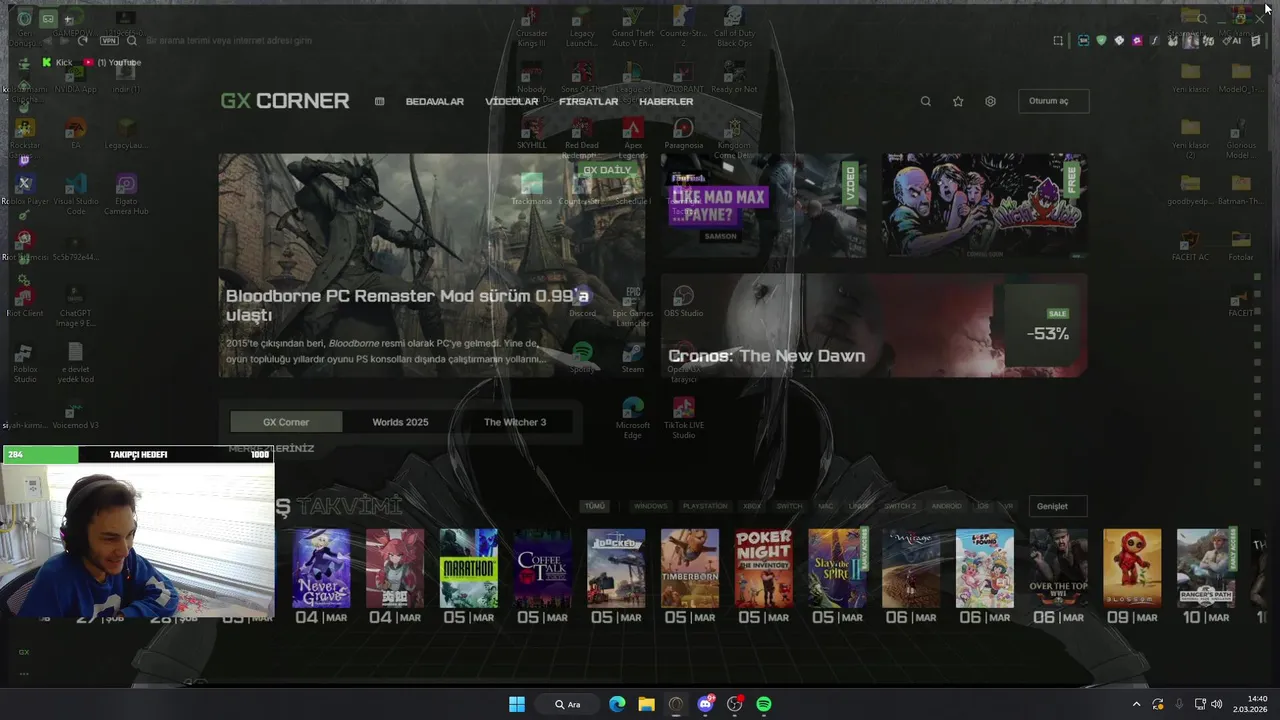Click the snapshot capture icon in toolbar

click(1058, 41)
